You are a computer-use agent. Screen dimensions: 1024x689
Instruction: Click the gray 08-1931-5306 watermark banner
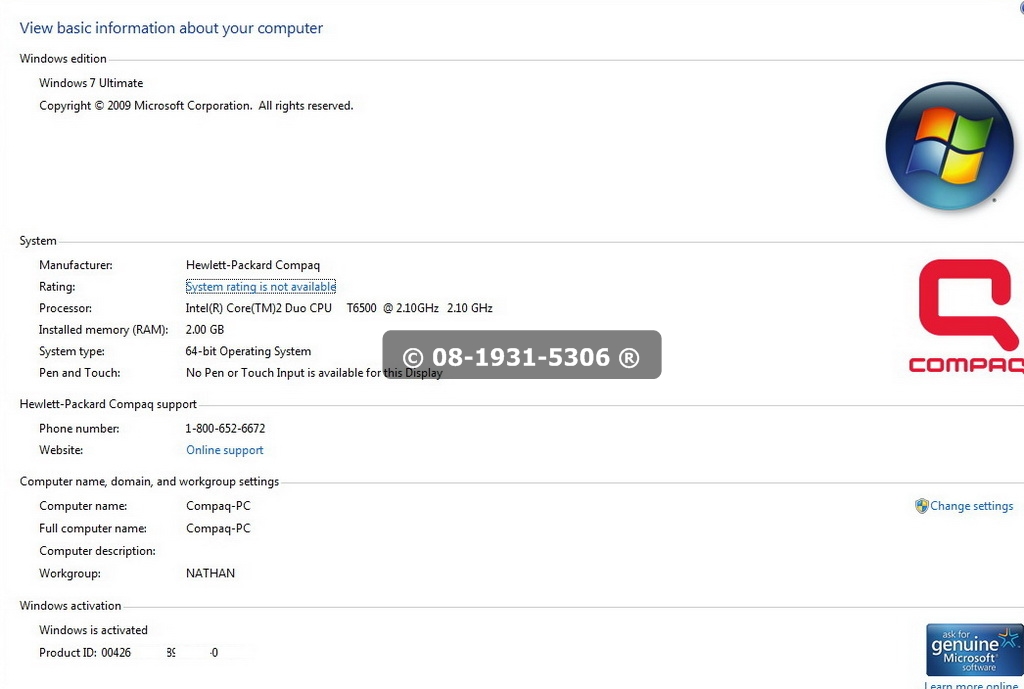coord(521,355)
